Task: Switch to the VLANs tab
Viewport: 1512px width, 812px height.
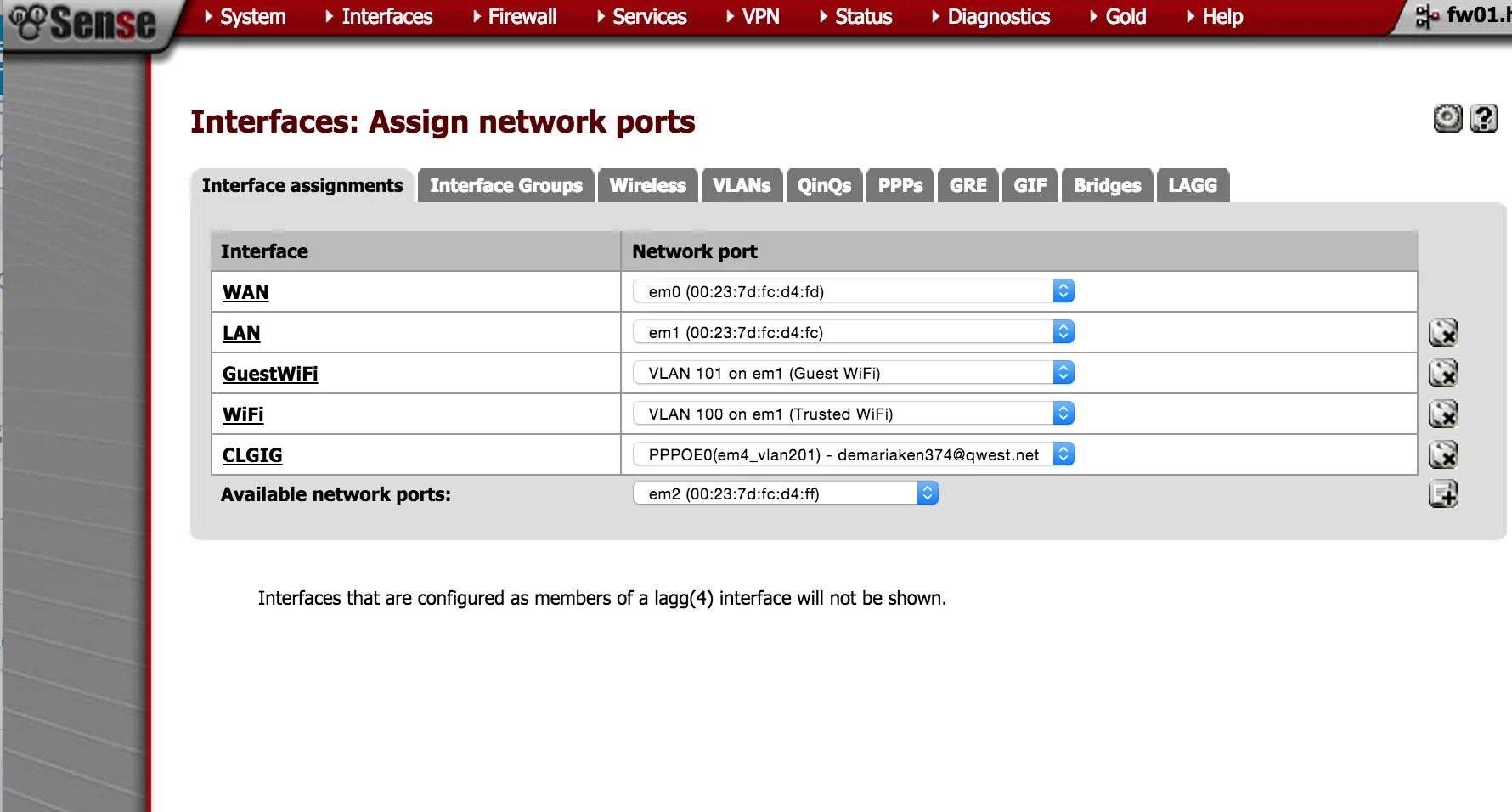Action: [742, 185]
